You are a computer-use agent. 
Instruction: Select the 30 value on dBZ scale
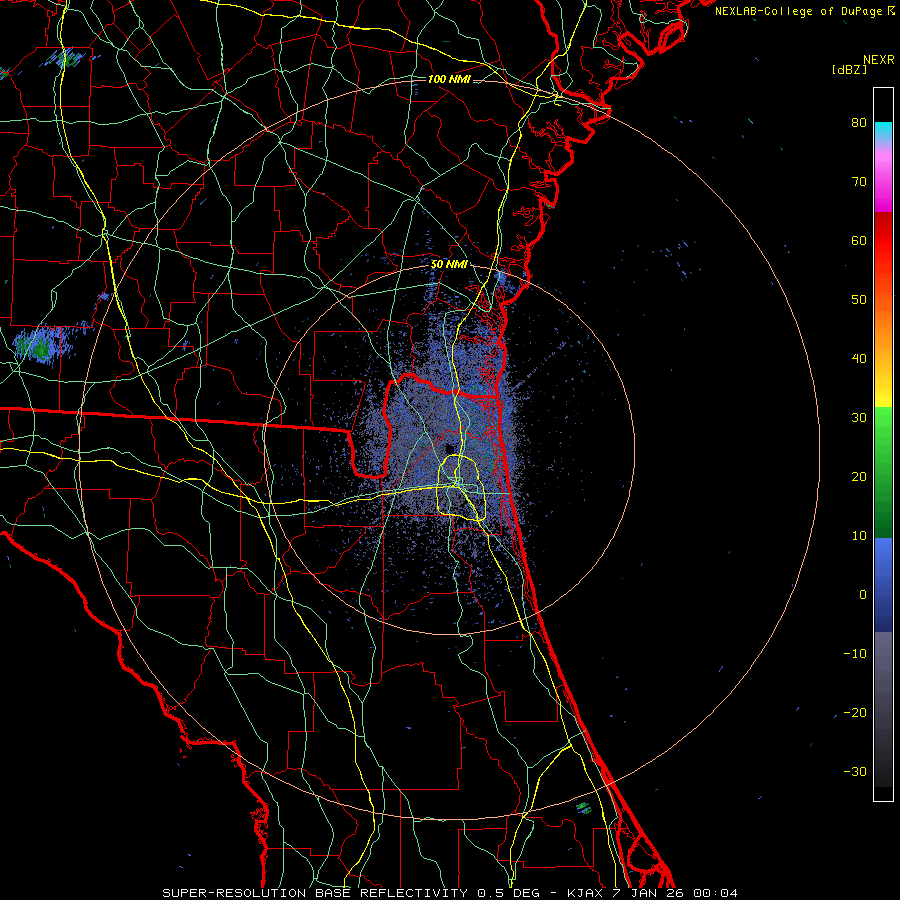point(859,418)
